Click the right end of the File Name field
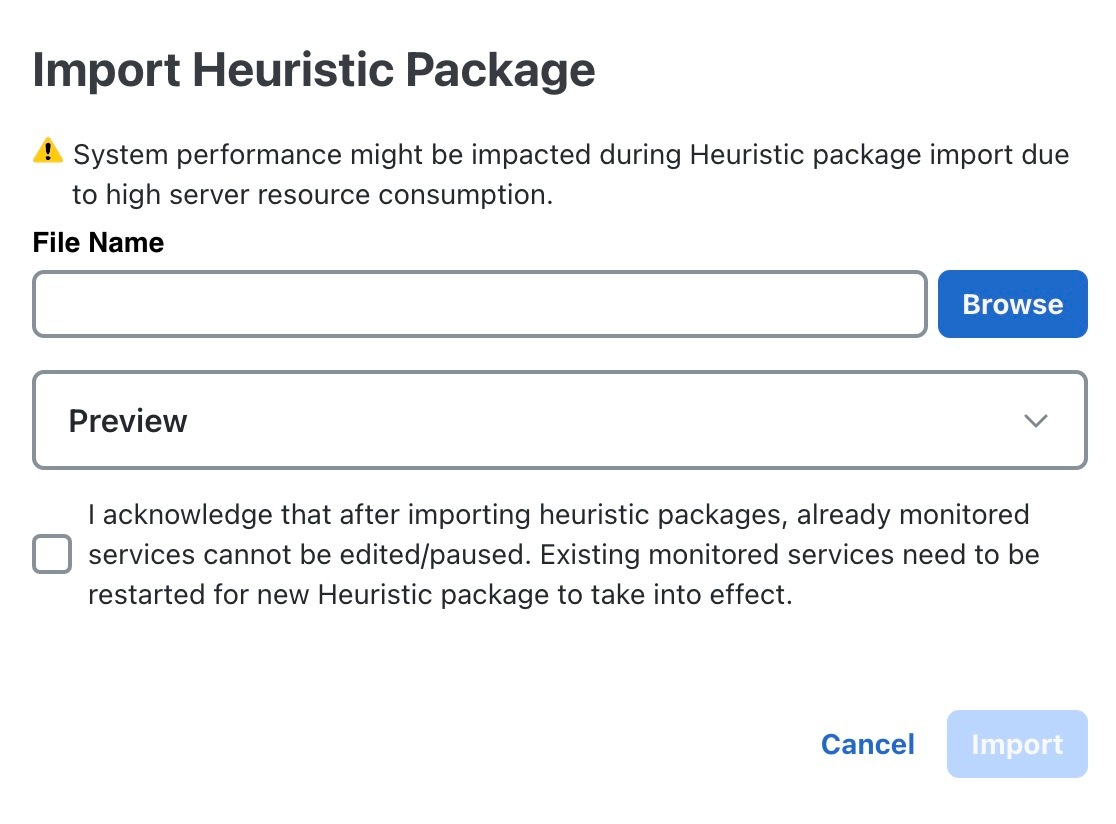This screenshot has width=1116, height=824. (x=890, y=304)
